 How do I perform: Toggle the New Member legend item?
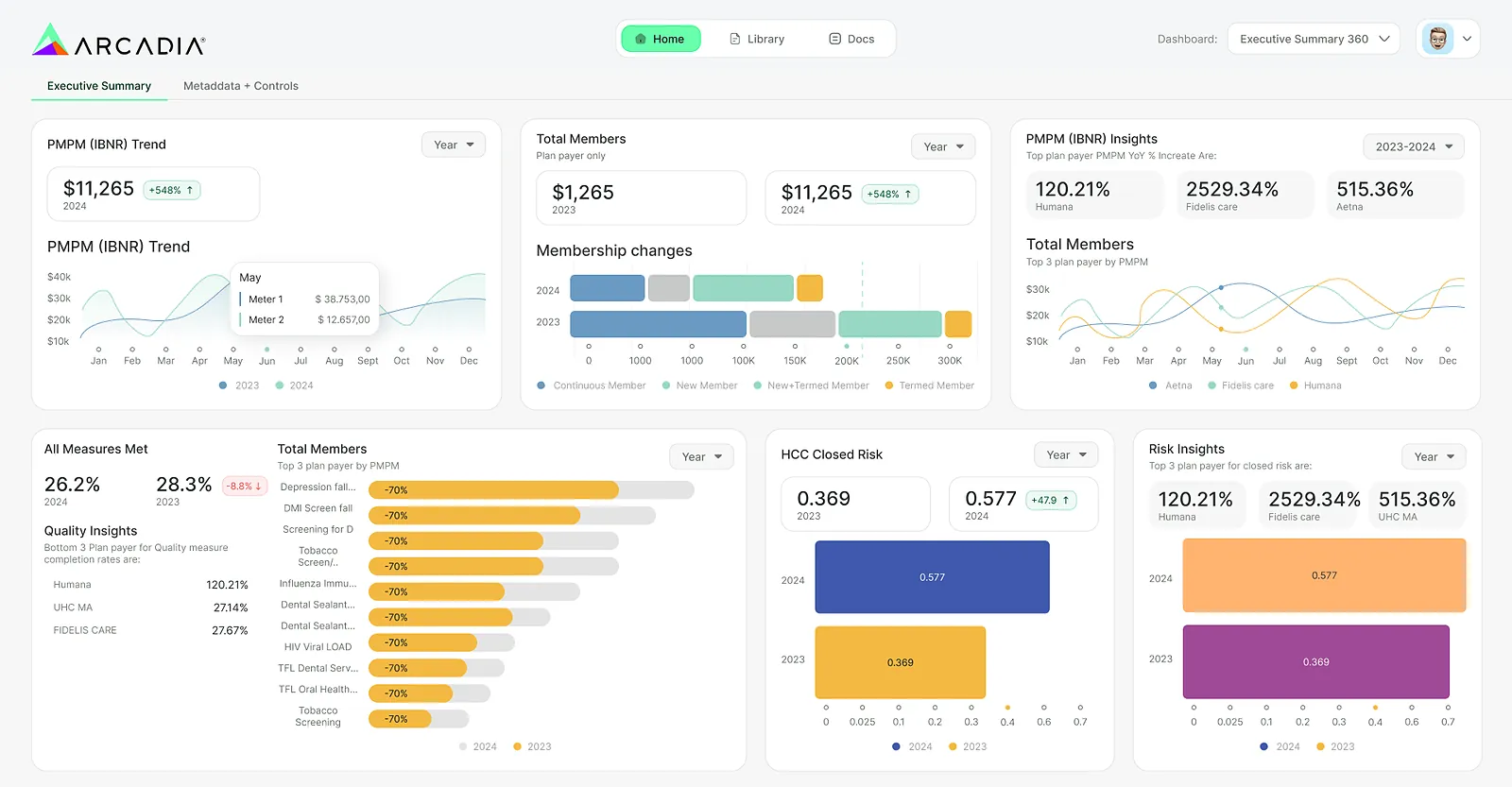pos(700,385)
